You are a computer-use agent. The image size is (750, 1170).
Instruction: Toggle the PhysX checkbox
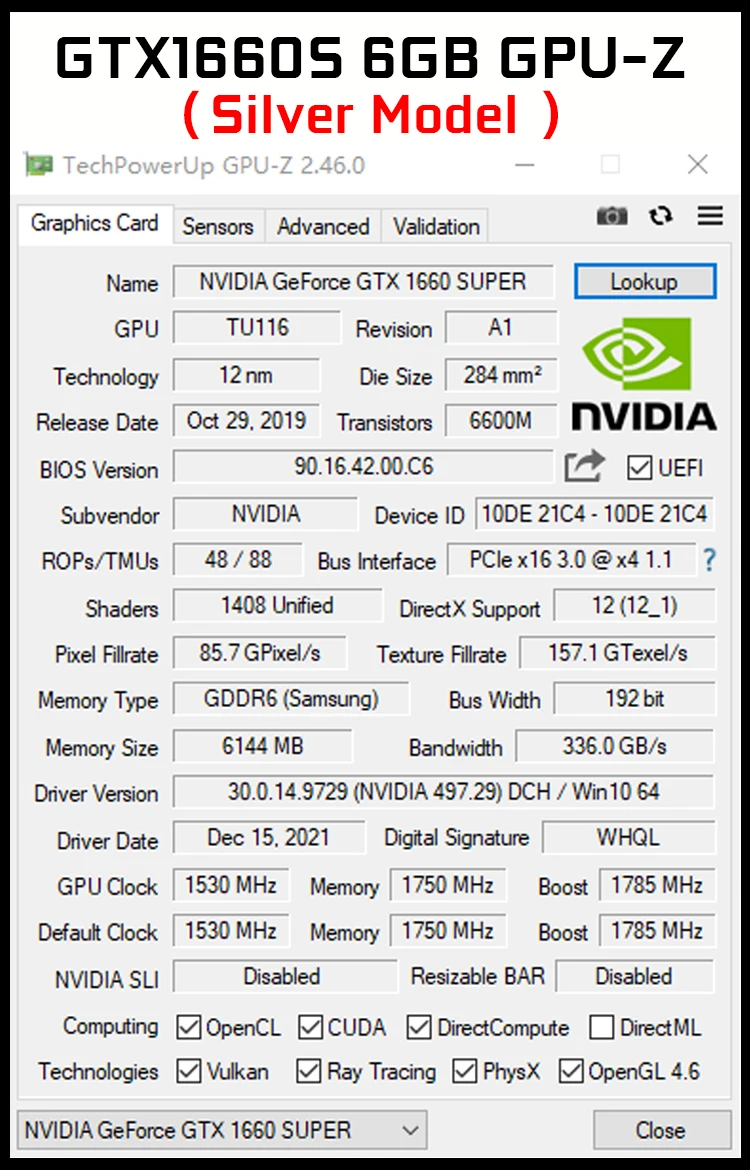coord(464,1072)
